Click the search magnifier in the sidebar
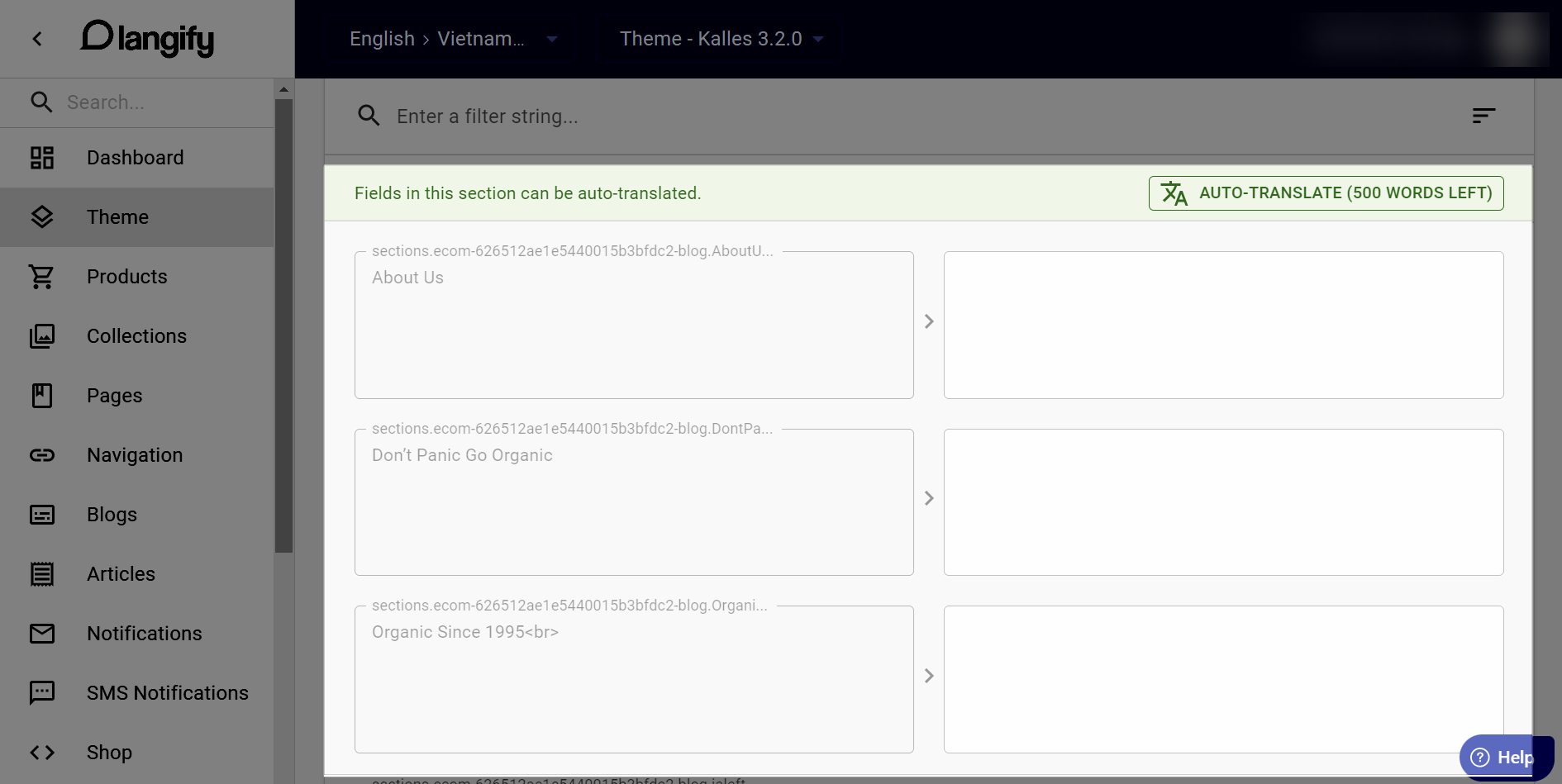Viewport: 1562px width, 784px height. [42, 102]
